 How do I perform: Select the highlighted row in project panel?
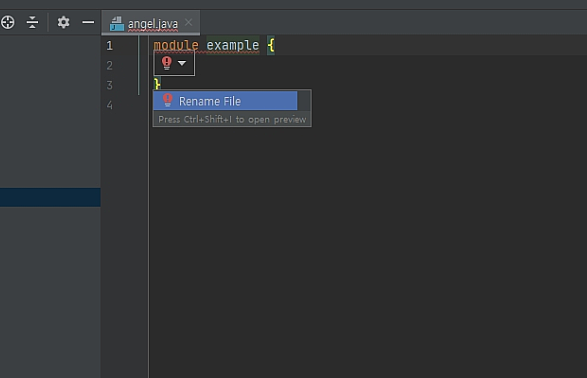pyautogui.click(x=50, y=197)
